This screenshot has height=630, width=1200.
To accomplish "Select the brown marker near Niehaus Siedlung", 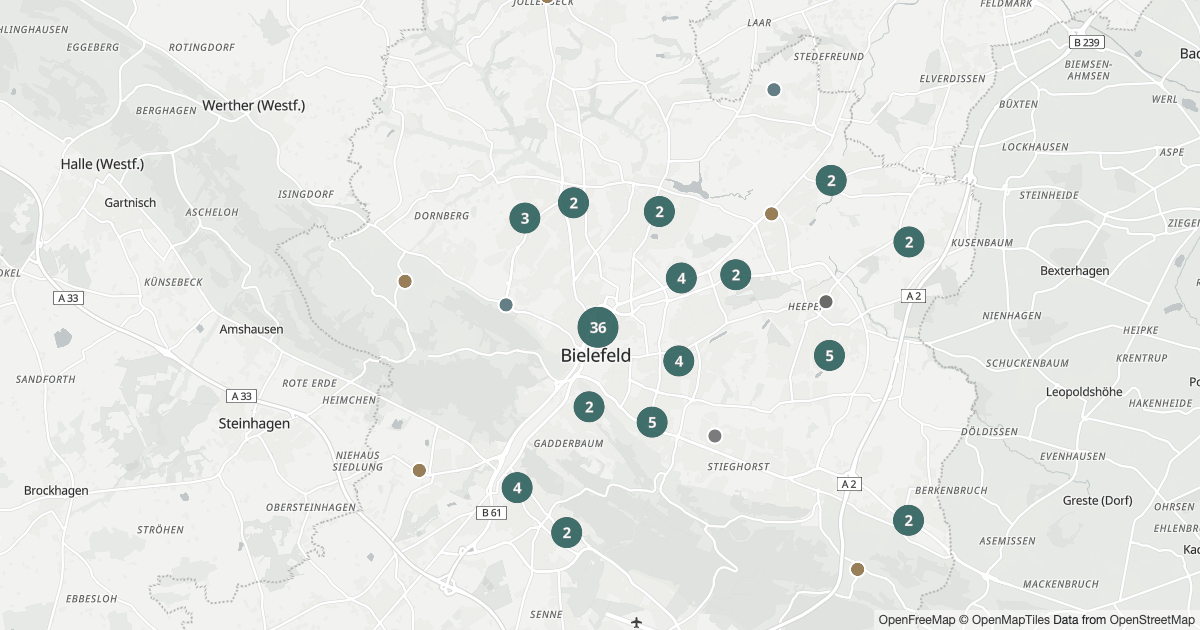I will point(419,470).
